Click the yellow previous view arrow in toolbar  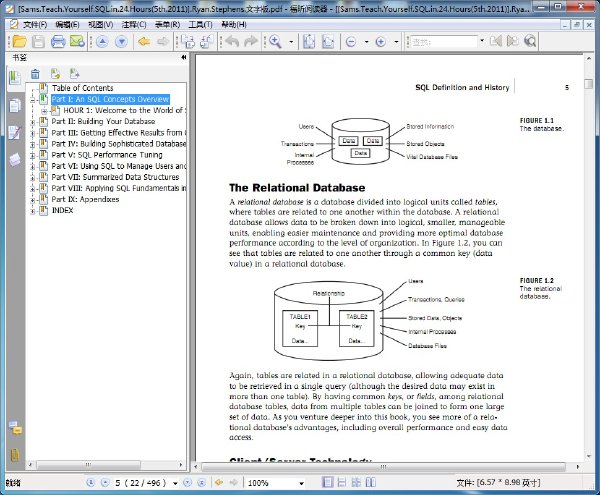(x=144, y=41)
